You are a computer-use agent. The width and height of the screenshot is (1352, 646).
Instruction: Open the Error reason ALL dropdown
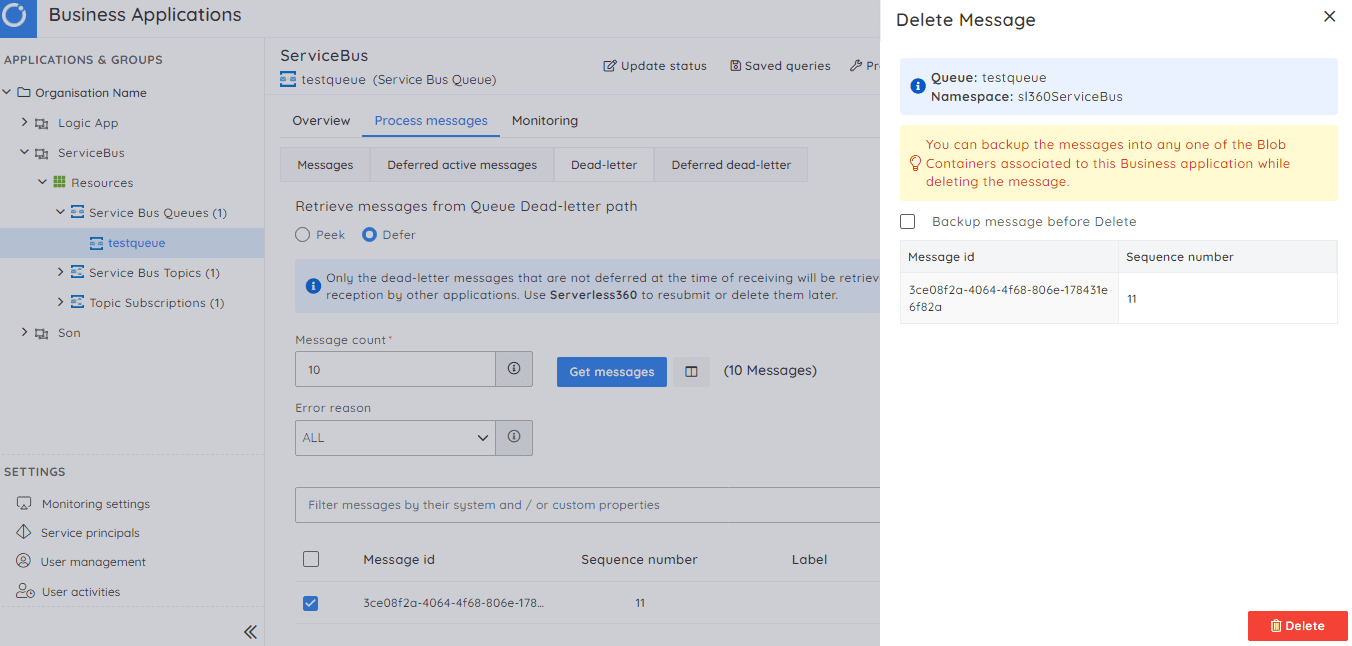point(395,438)
